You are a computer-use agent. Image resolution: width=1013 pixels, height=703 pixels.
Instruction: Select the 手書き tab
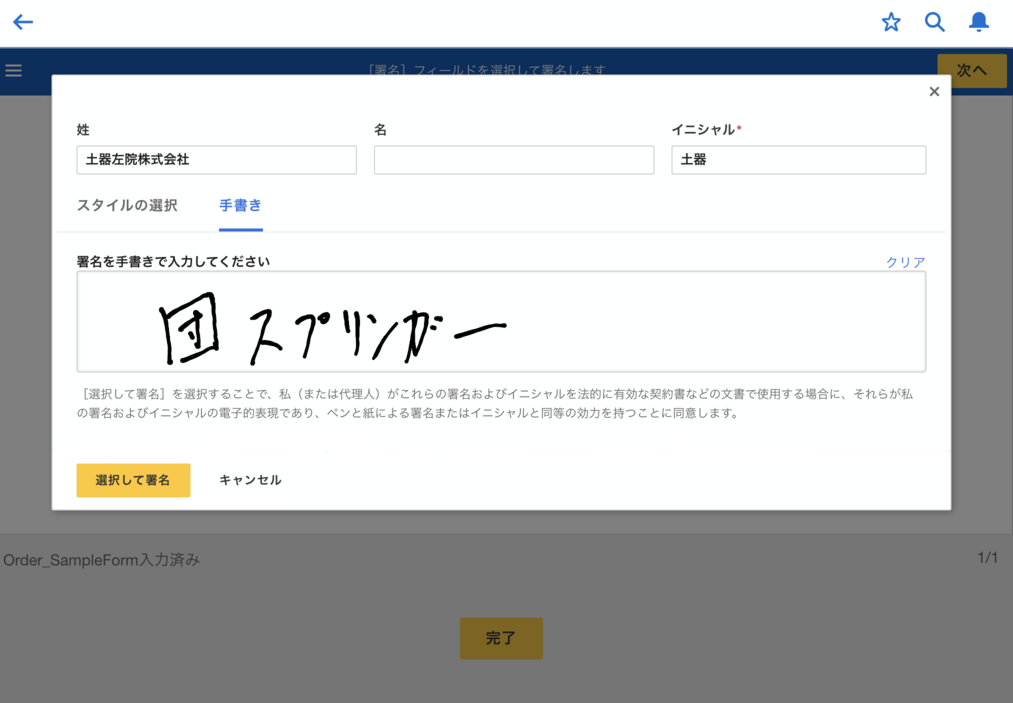click(240, 205)
